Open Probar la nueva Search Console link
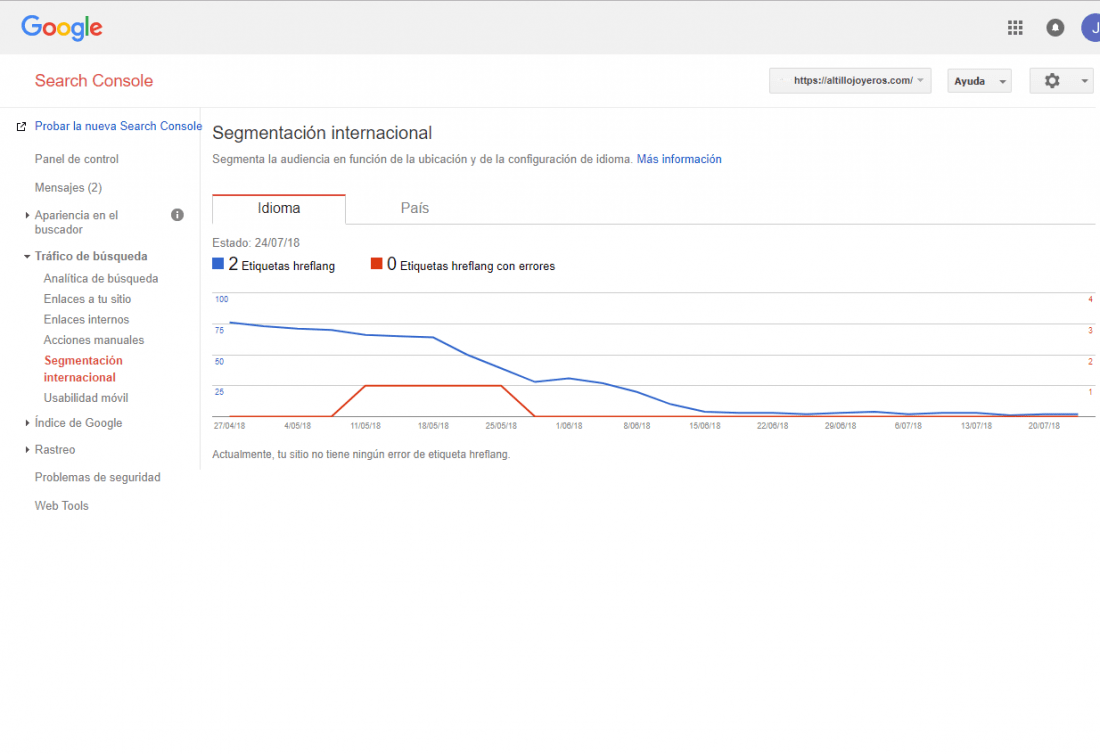The height and width of the screenshot is (754, 1100). click(x=119, y=126)
